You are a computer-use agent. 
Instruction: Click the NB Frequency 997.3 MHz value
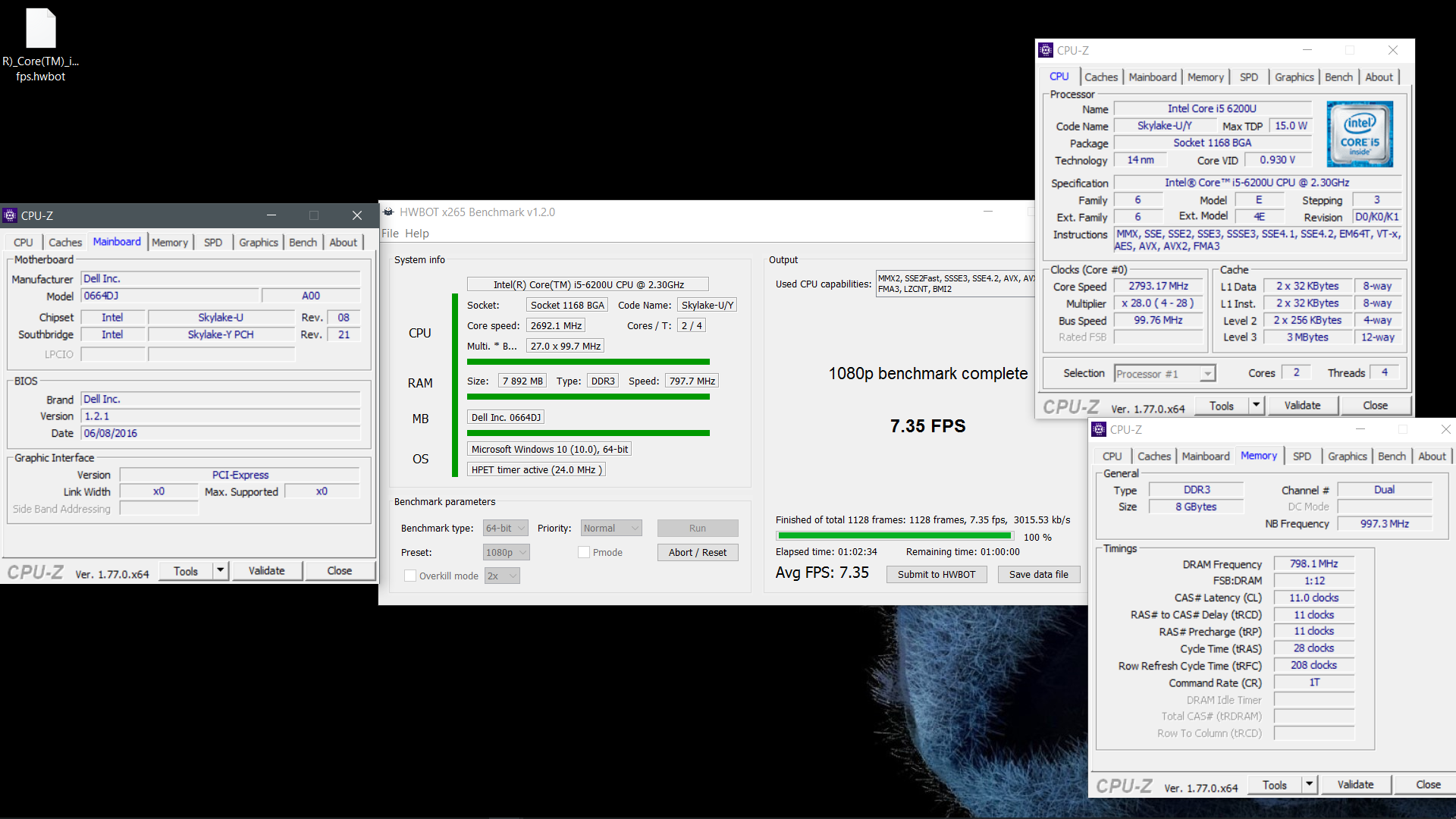coord(1384,523)
